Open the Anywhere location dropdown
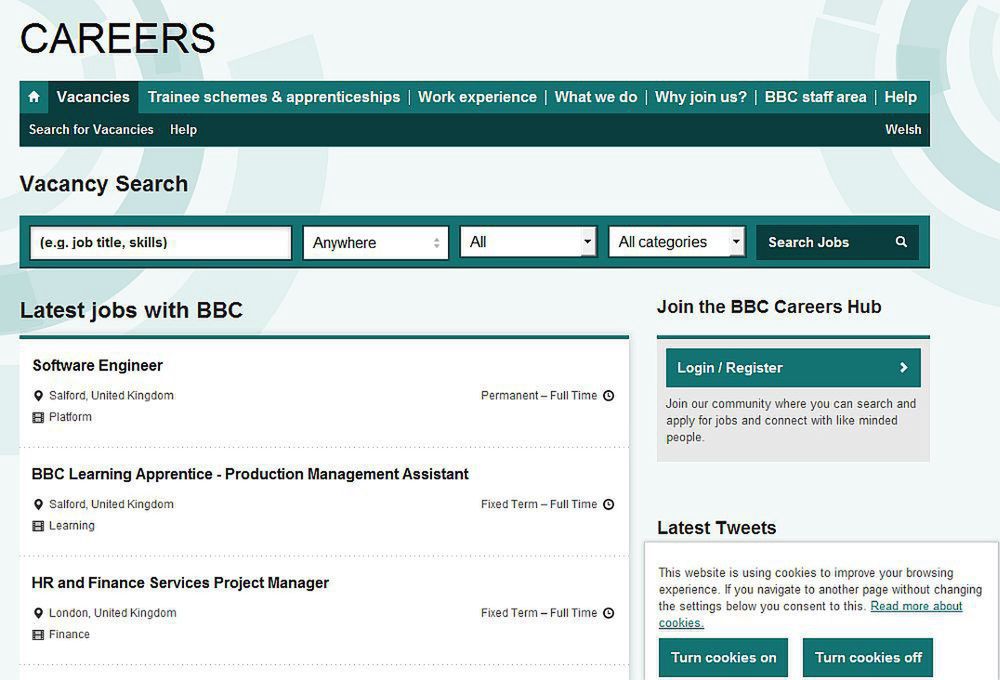 click(x=376, y=242)
